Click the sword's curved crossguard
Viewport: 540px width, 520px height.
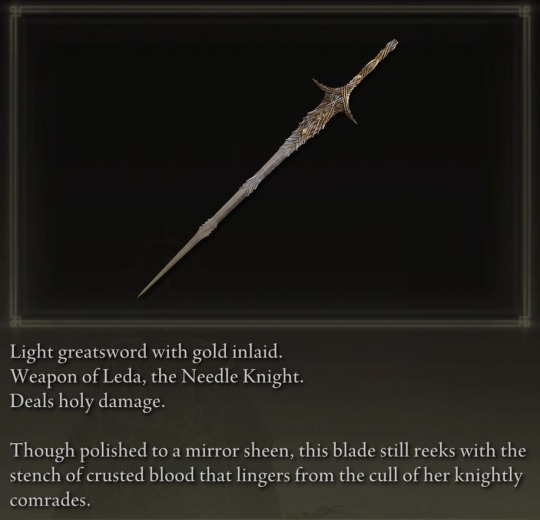[336, 100]
